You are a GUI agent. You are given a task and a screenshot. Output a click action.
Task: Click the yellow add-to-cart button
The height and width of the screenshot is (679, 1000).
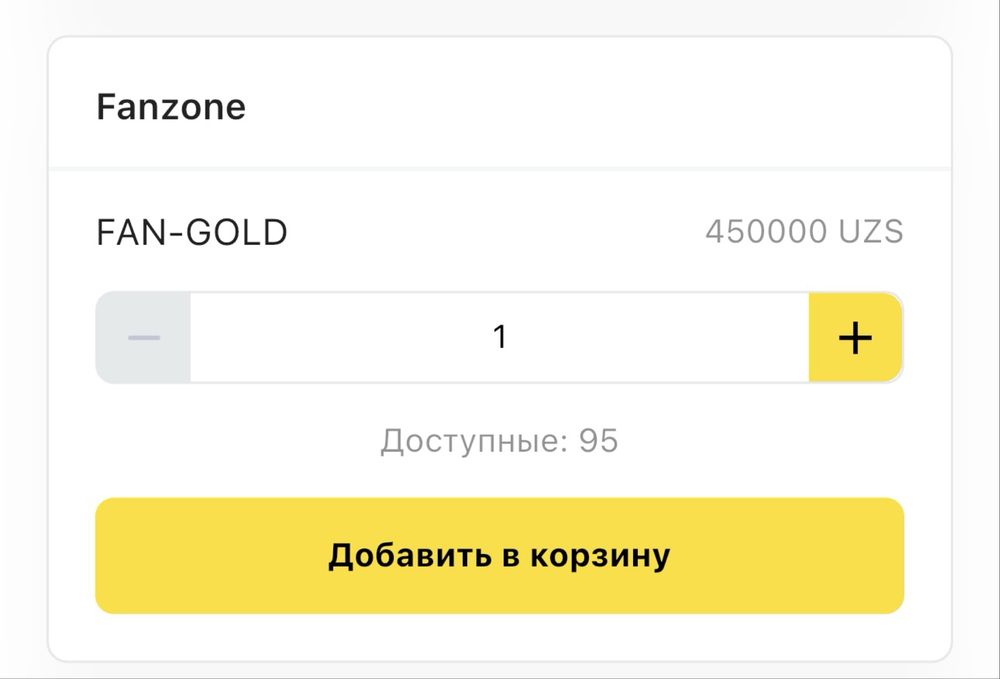coord(499,556)
